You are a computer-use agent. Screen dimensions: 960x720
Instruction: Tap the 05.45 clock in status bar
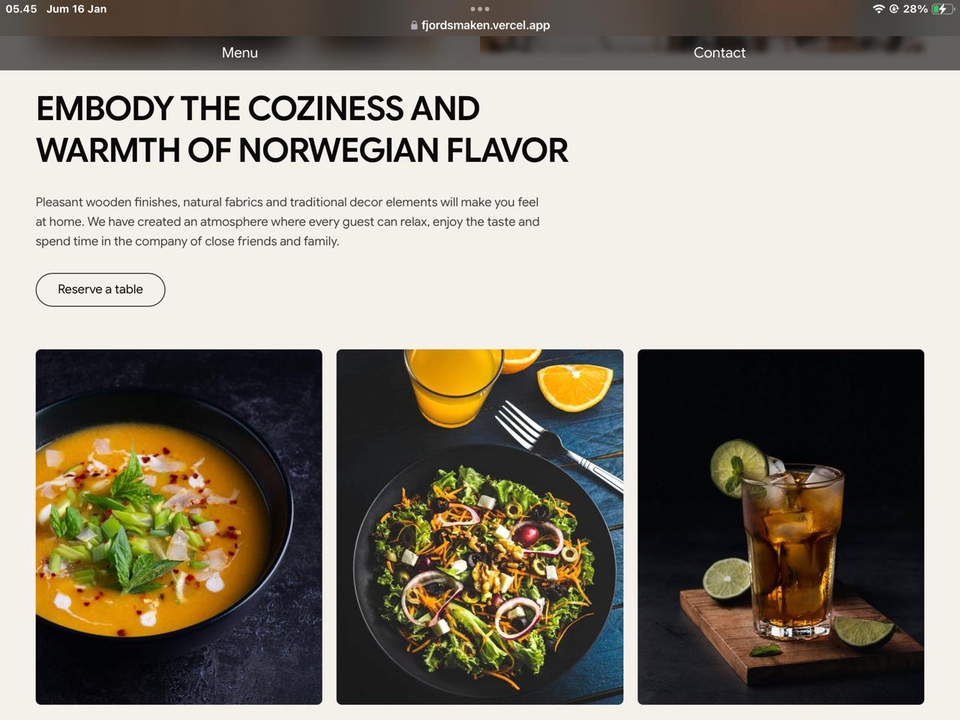[x=21, y=9]
